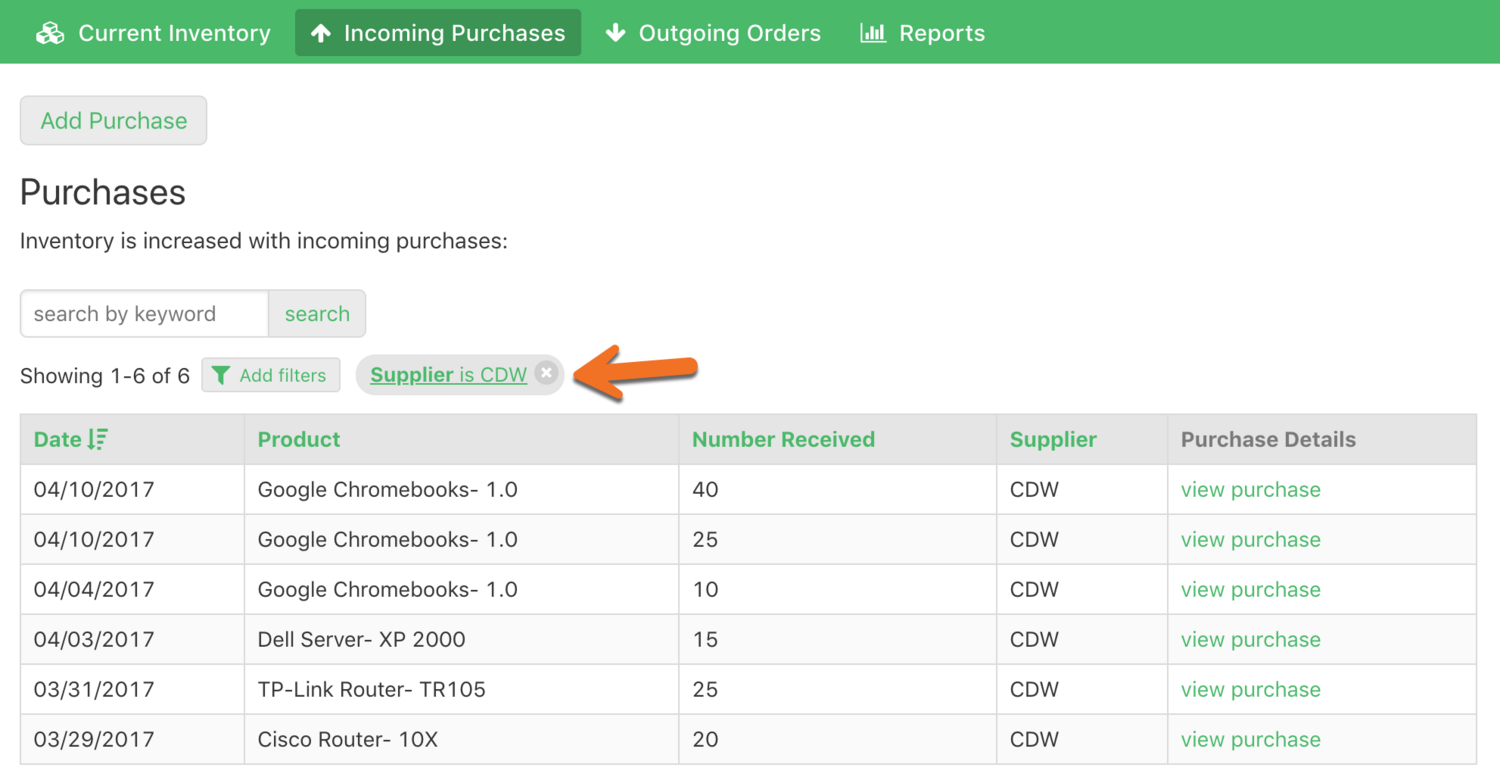Open the Reports tab
Image resolution: width=1500 pixels, height=780 pixels.
tap(922, 33)
